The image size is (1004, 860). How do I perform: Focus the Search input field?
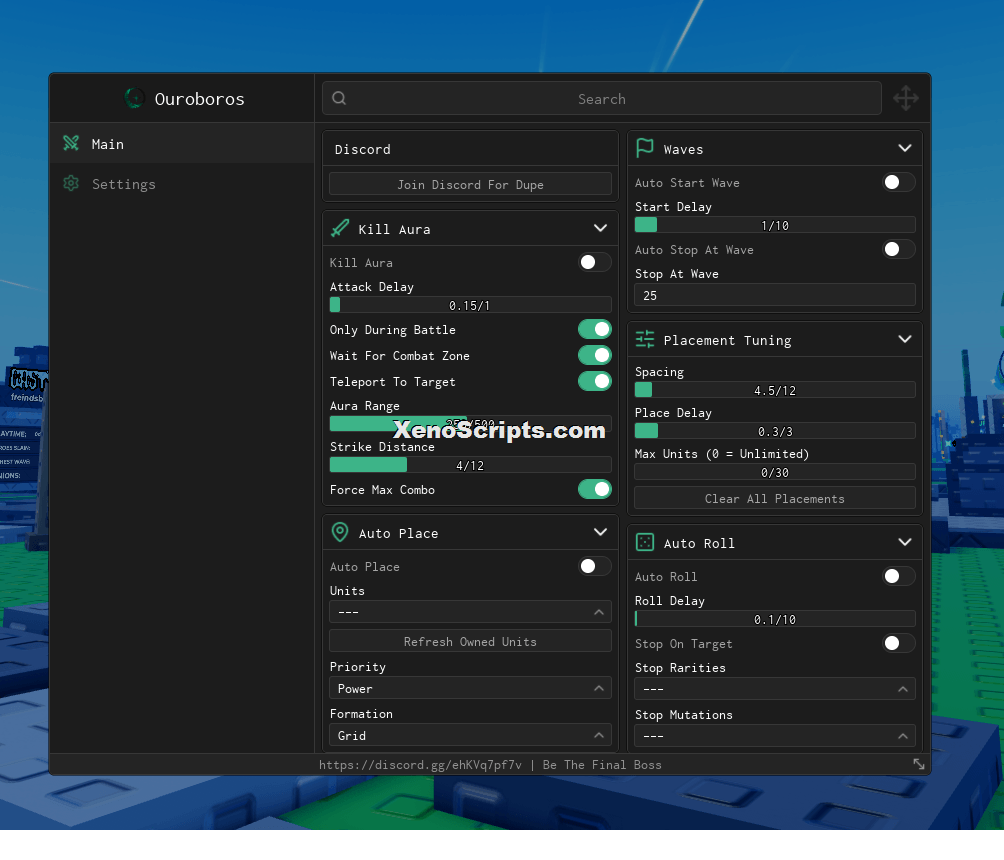coord(601,98)
